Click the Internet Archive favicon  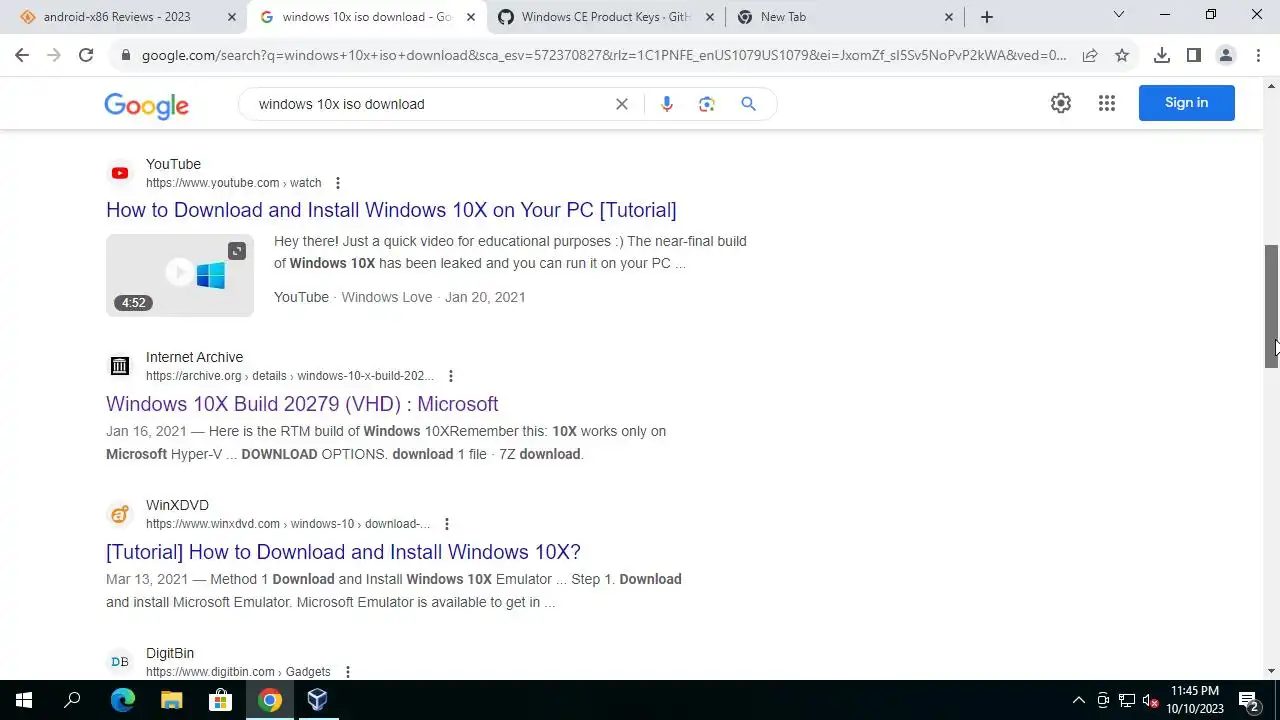click(x=120, y=366)
